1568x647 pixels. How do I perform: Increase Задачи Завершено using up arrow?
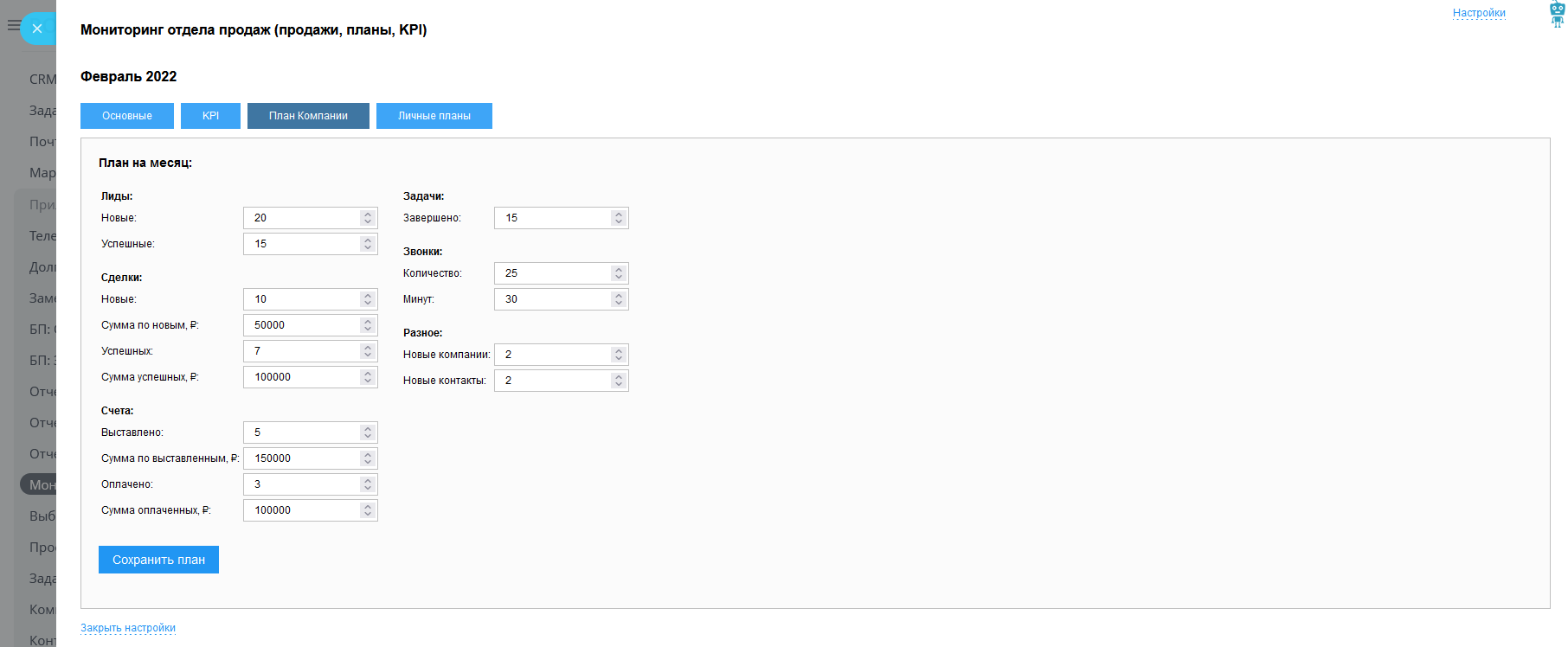pos(619,214)
